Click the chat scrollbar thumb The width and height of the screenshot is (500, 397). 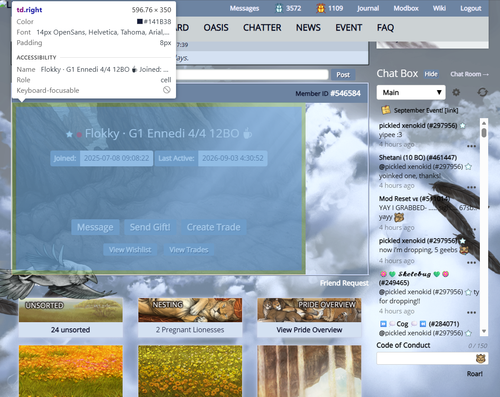[484, 132]
